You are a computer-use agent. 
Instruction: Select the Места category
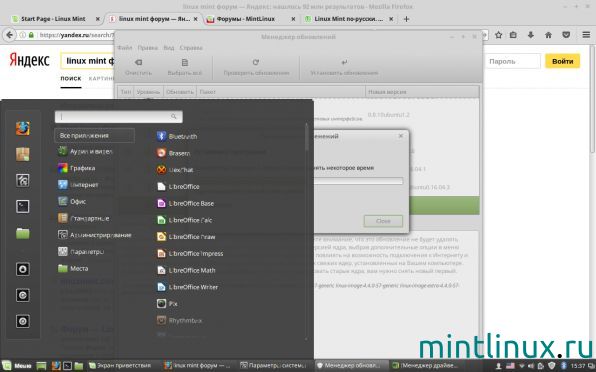point(73,268)
